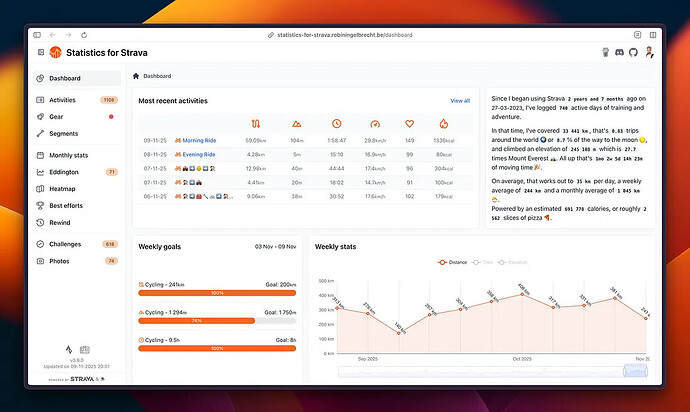Open the GitHub repository icon

click(x=632, y=52)
